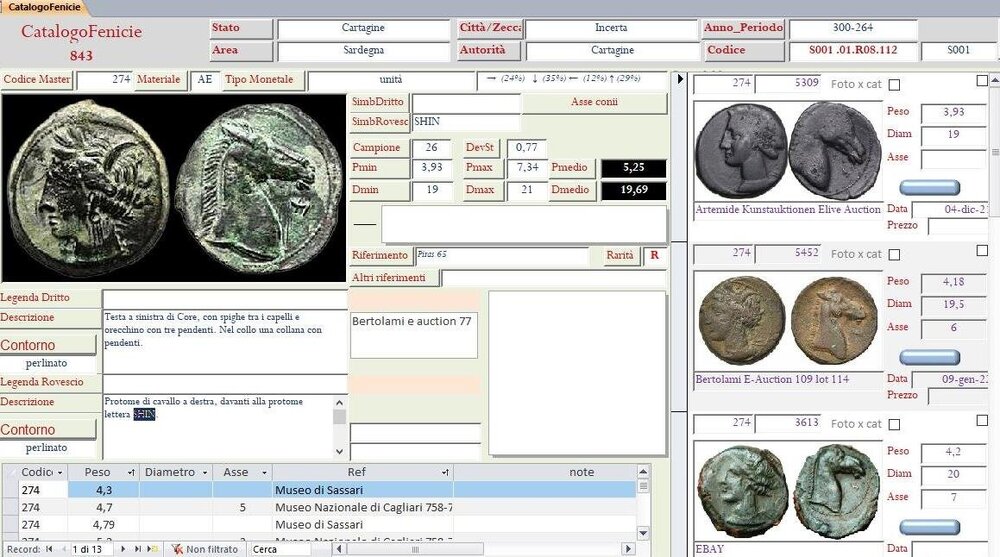
Task: Click the Non filtrato filter indicator
Action: (205, 549)
